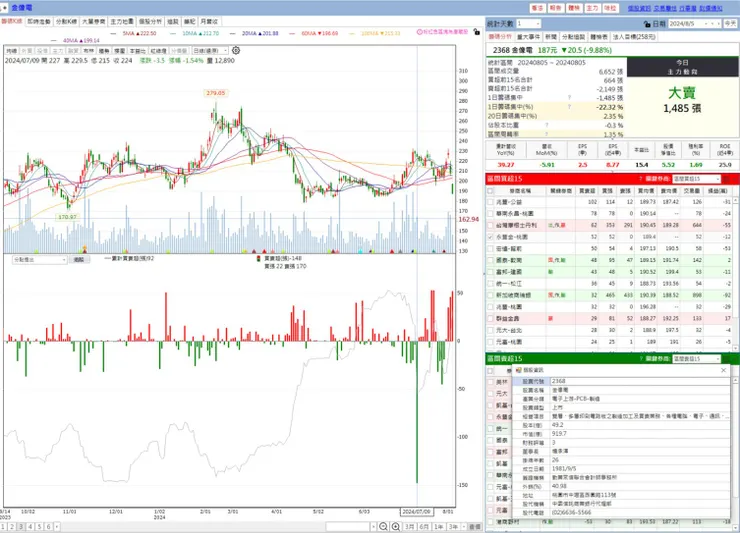Viewport: 740px width, 533px height.
Task: Tick the 台灣摩根士丹利 broker checkbox
Action: click(x=491, y=225)
